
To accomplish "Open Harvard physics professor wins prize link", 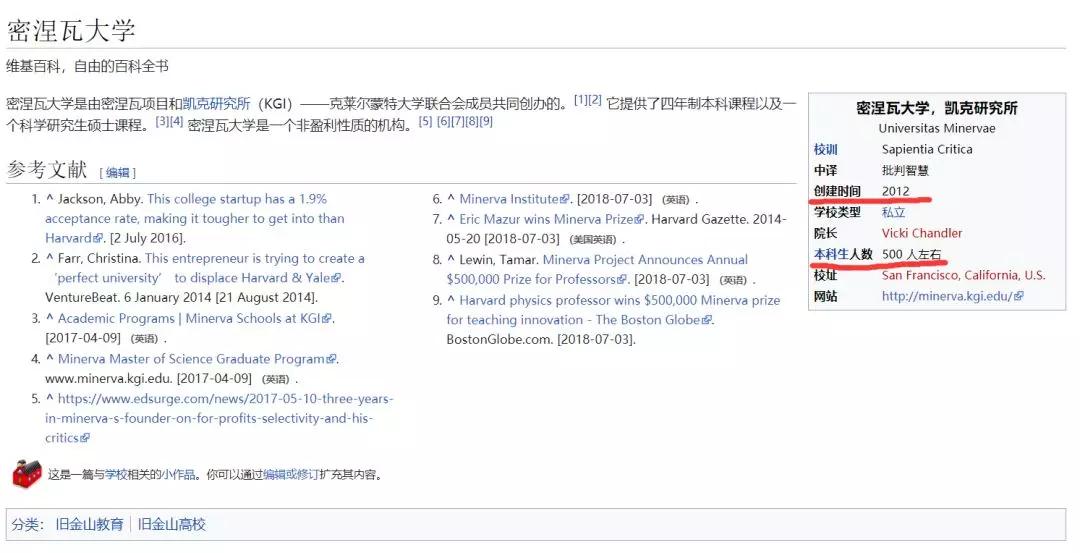I will 613,310.
